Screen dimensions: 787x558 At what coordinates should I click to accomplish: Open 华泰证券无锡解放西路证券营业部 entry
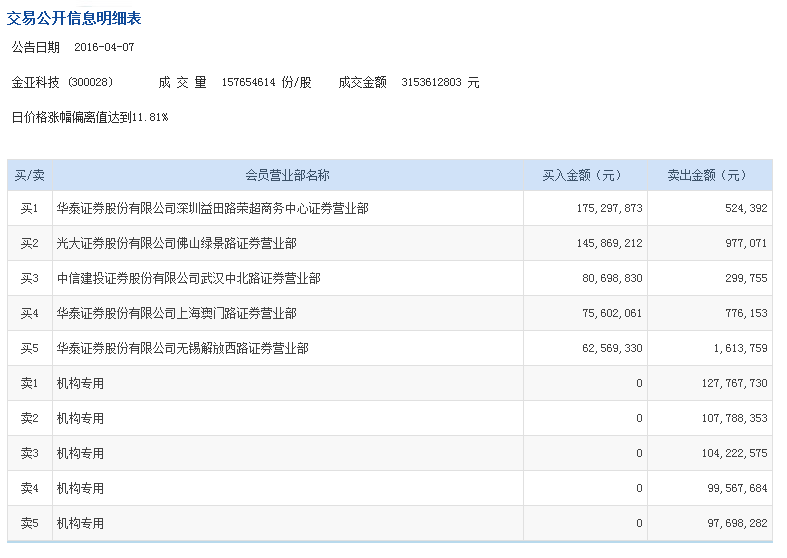click(x=182, y=348)
